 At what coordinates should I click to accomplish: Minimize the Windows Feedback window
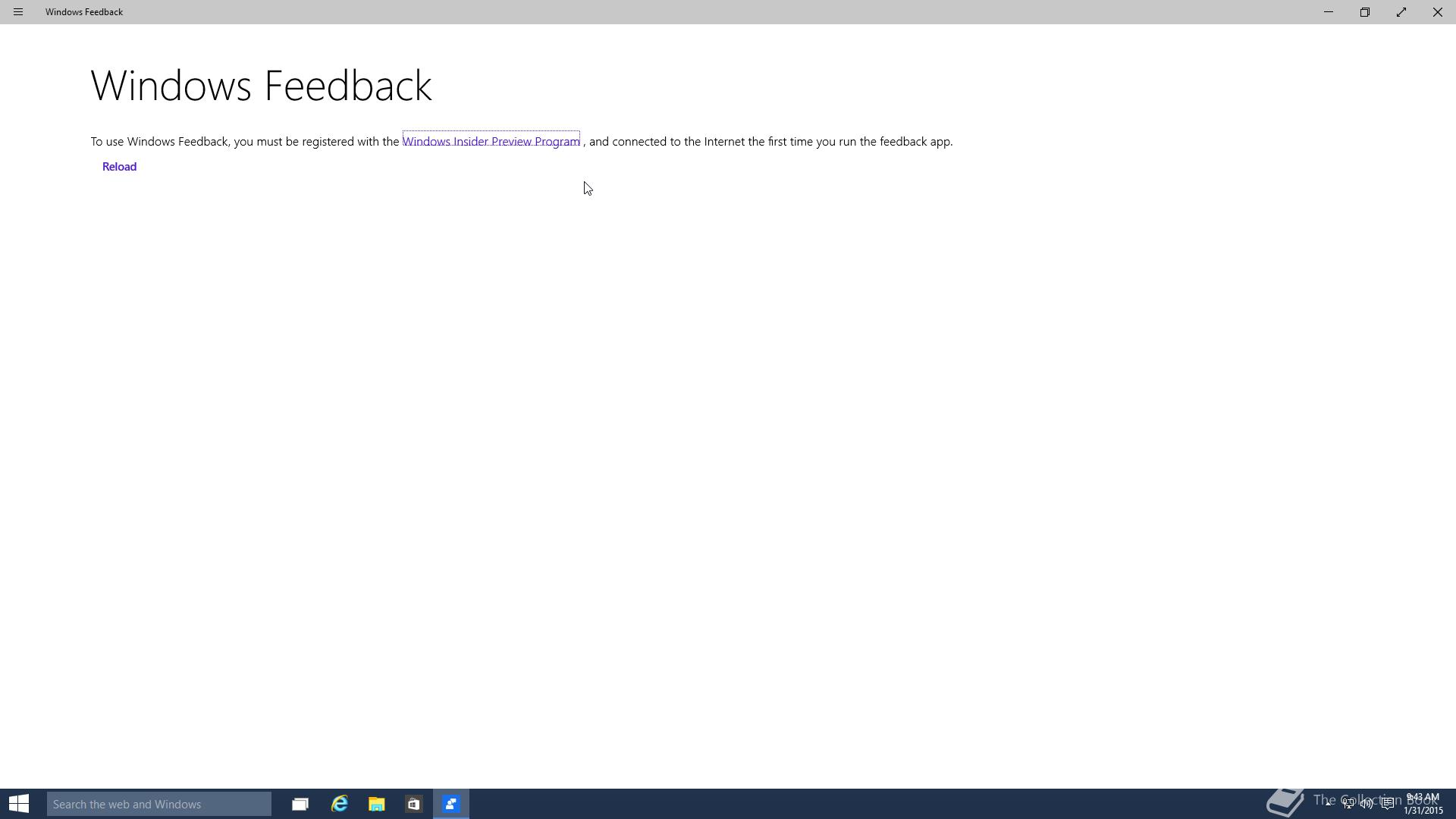point(1329,12)
